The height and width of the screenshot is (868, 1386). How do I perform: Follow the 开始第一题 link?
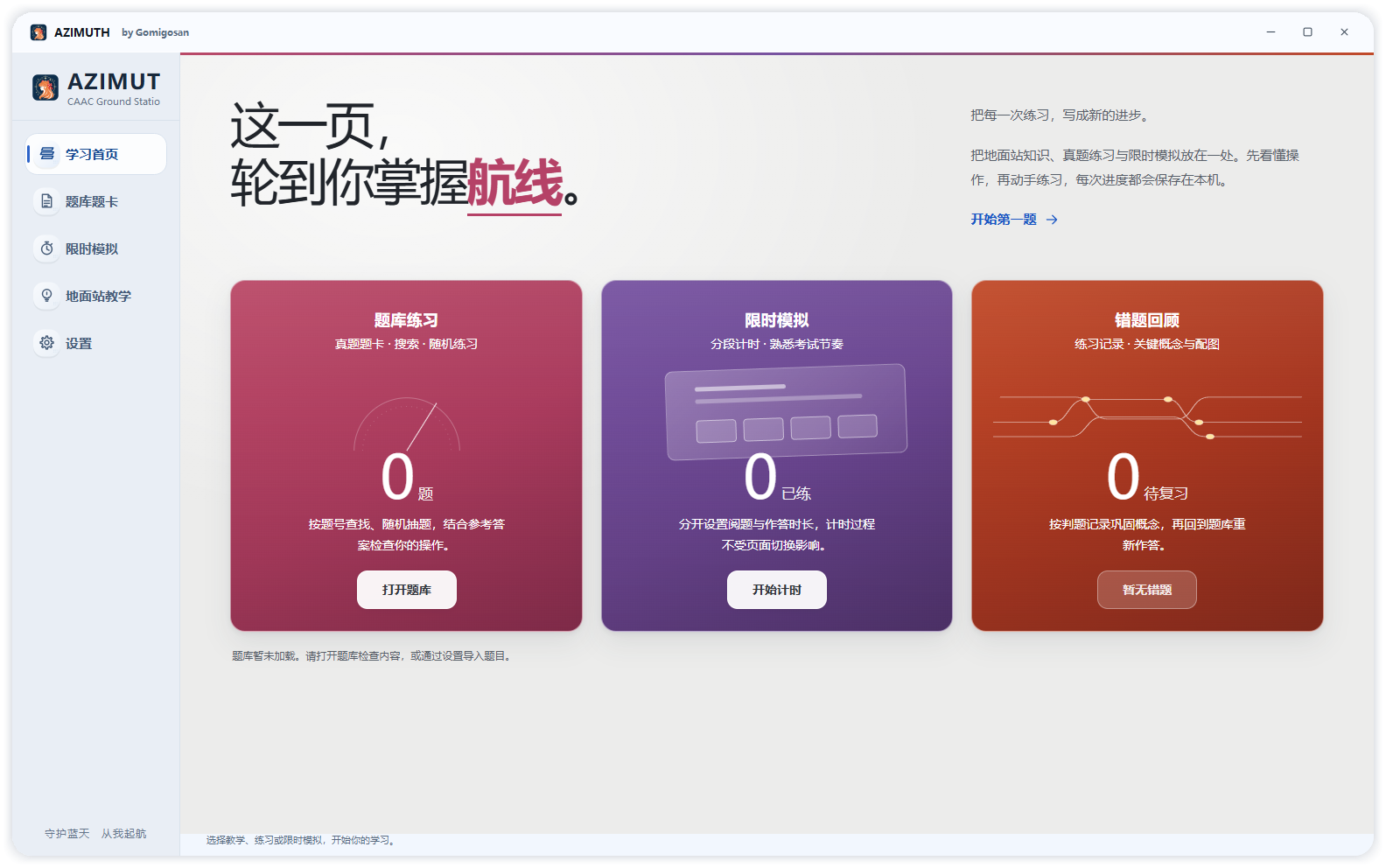click(x=1014, y=220)
